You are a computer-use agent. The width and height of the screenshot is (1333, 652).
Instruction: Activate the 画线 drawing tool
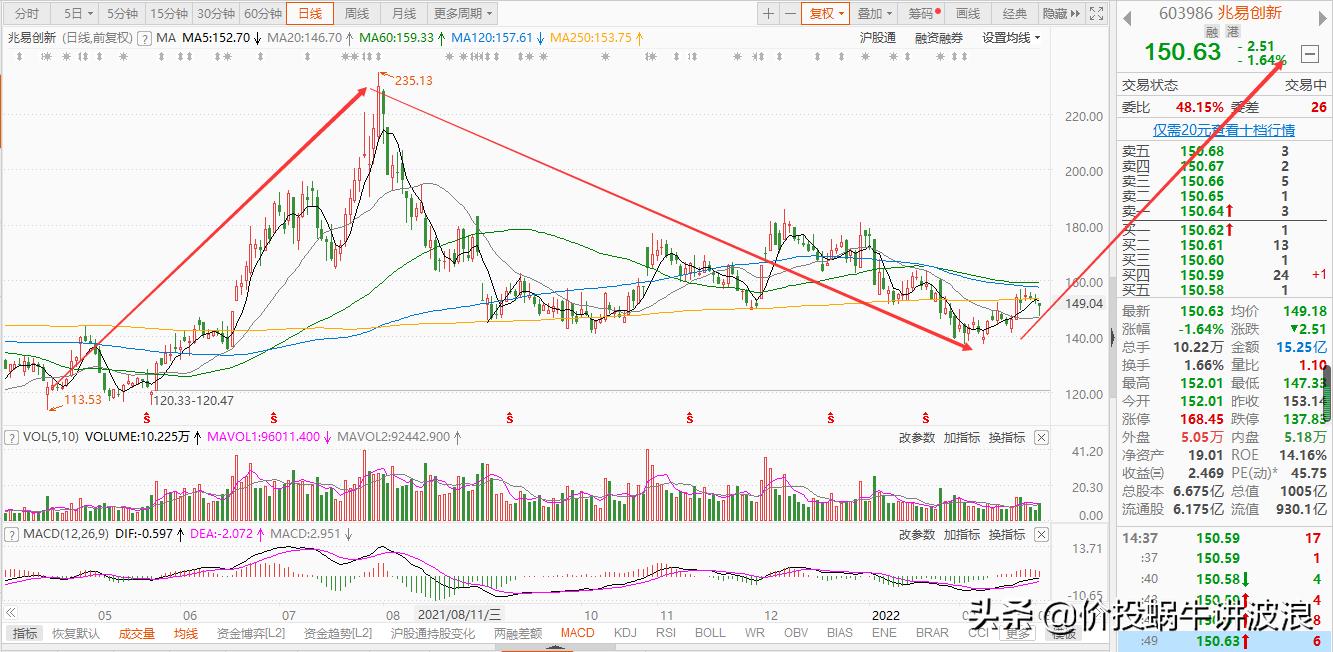(x=968, y=14)
